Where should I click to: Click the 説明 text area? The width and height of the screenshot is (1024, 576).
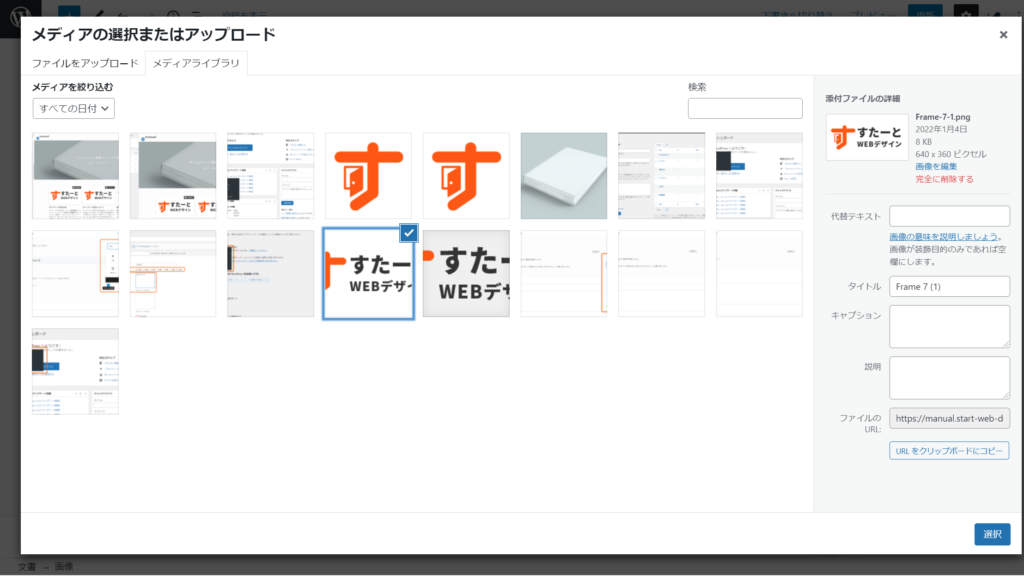click(x=949, y=377)
